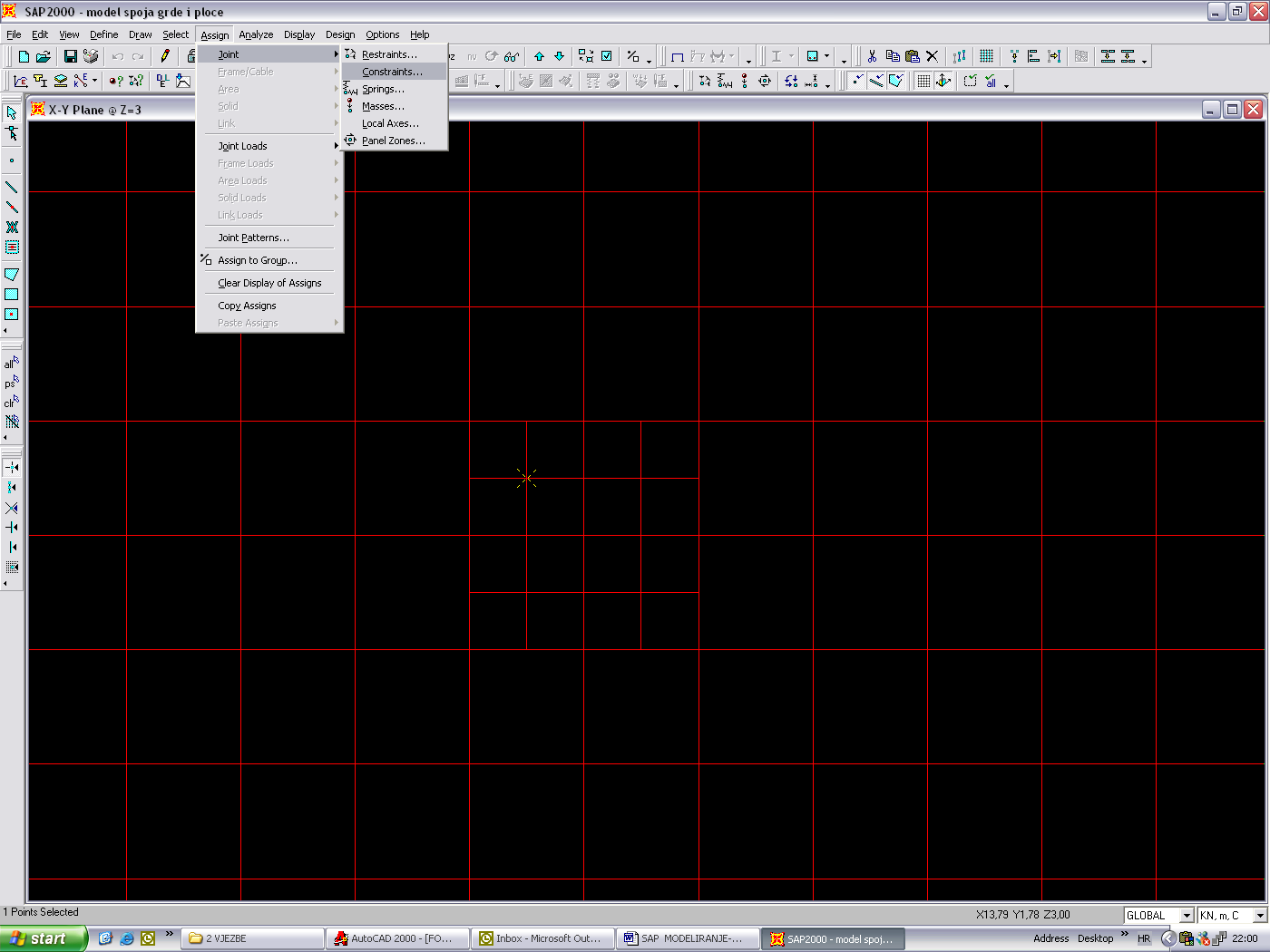Screen dimensions: 1270x952
Task: Toggle Snap to Intersections
Action: [x=12, y=507]
